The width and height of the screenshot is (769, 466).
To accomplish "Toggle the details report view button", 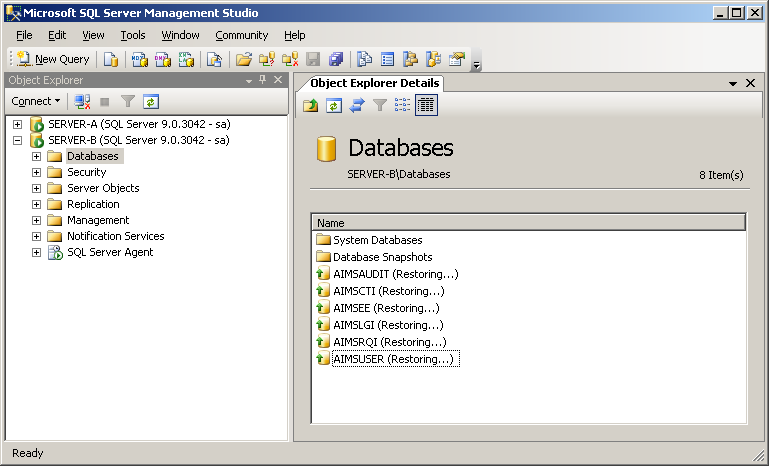I will coord(426,105).
